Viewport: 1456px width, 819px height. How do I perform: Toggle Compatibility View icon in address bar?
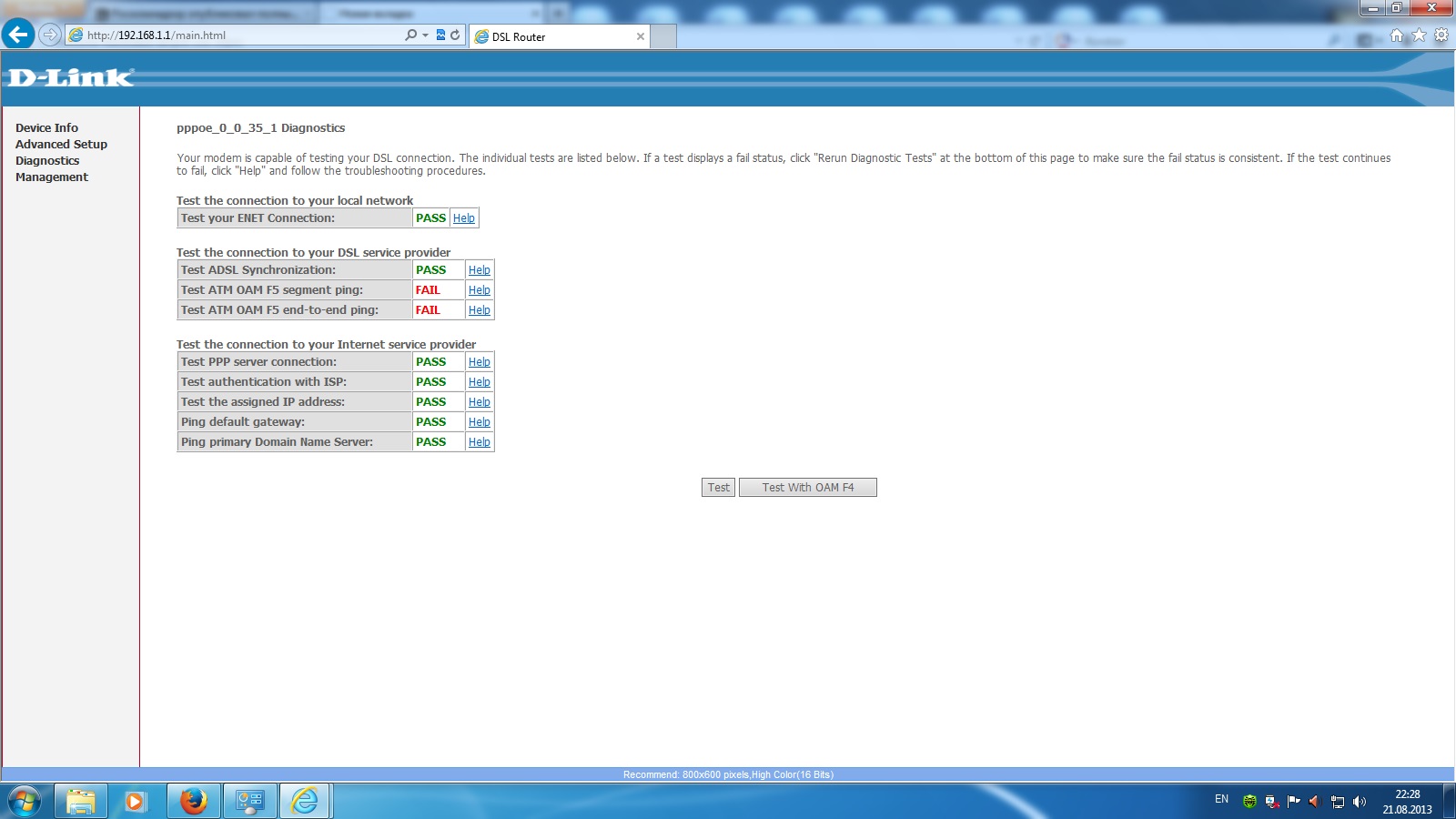(441, 35)
